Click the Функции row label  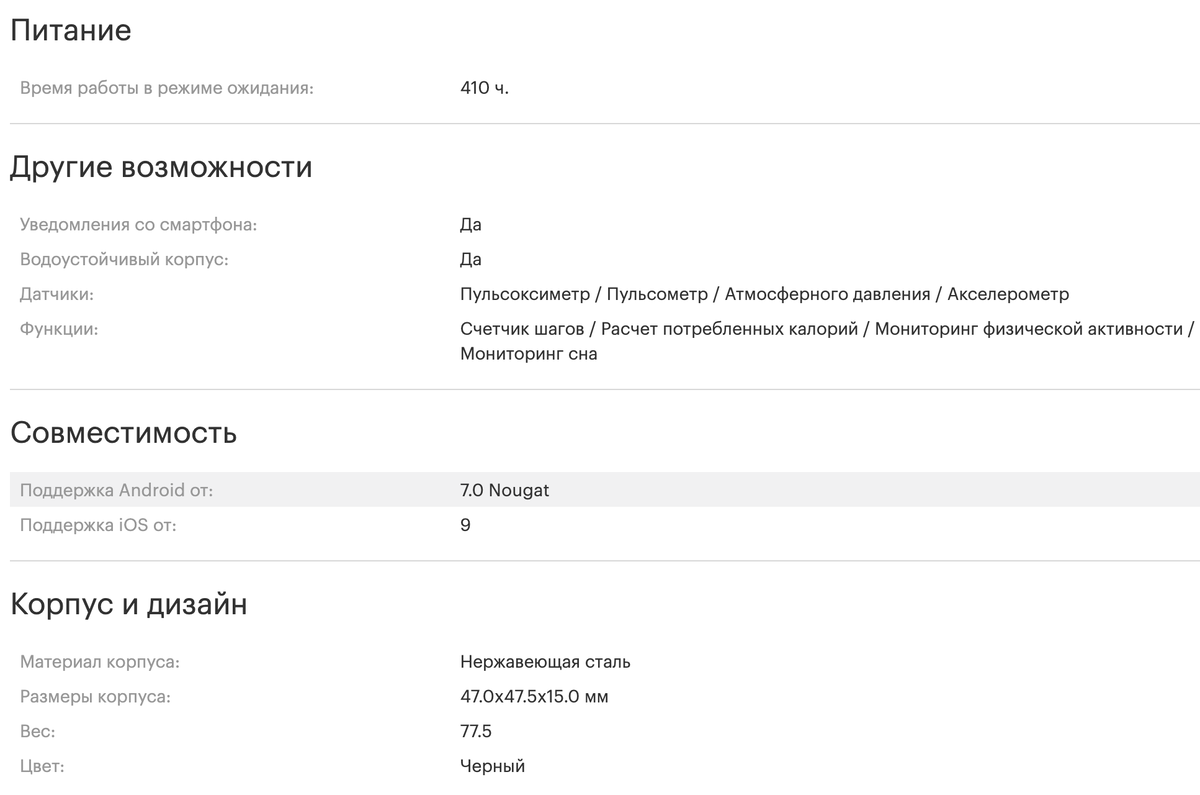coord(59,329)
